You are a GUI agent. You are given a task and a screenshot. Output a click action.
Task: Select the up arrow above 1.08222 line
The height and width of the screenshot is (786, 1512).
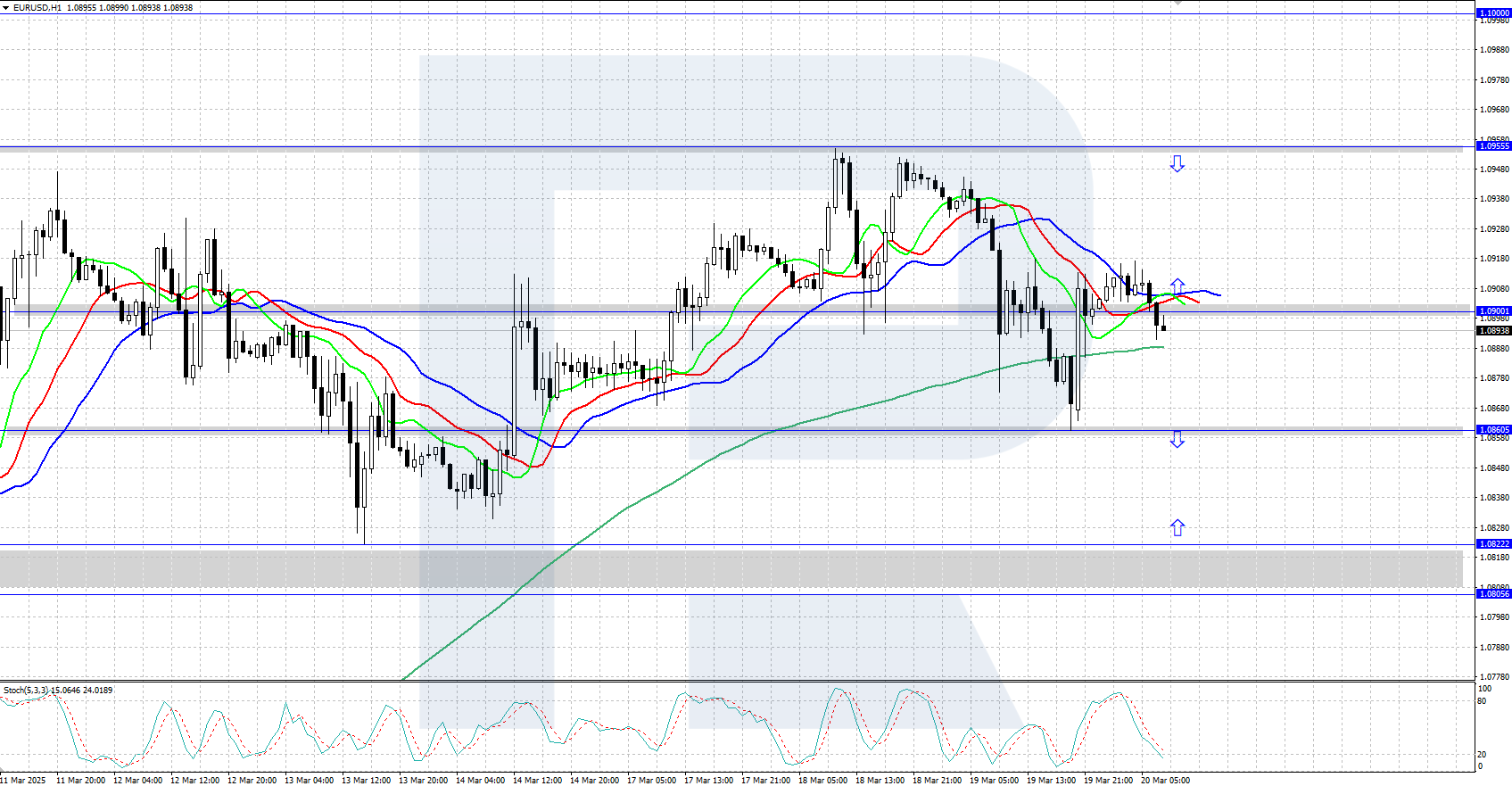point(1177,527)
